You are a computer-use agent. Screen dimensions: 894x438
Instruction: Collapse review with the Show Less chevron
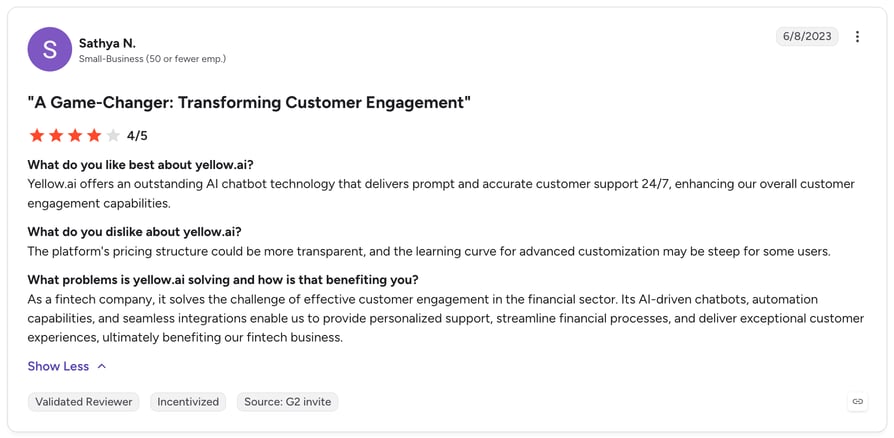point(102,366)
